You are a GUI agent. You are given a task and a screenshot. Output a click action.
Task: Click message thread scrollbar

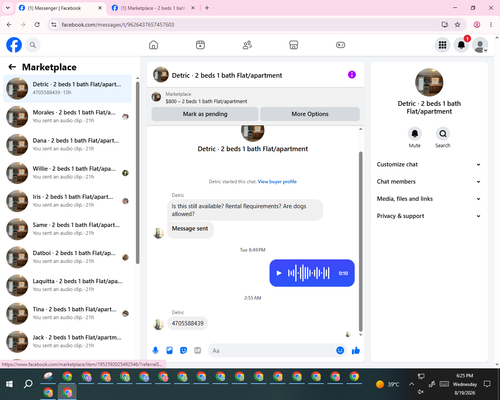point(360,241)
